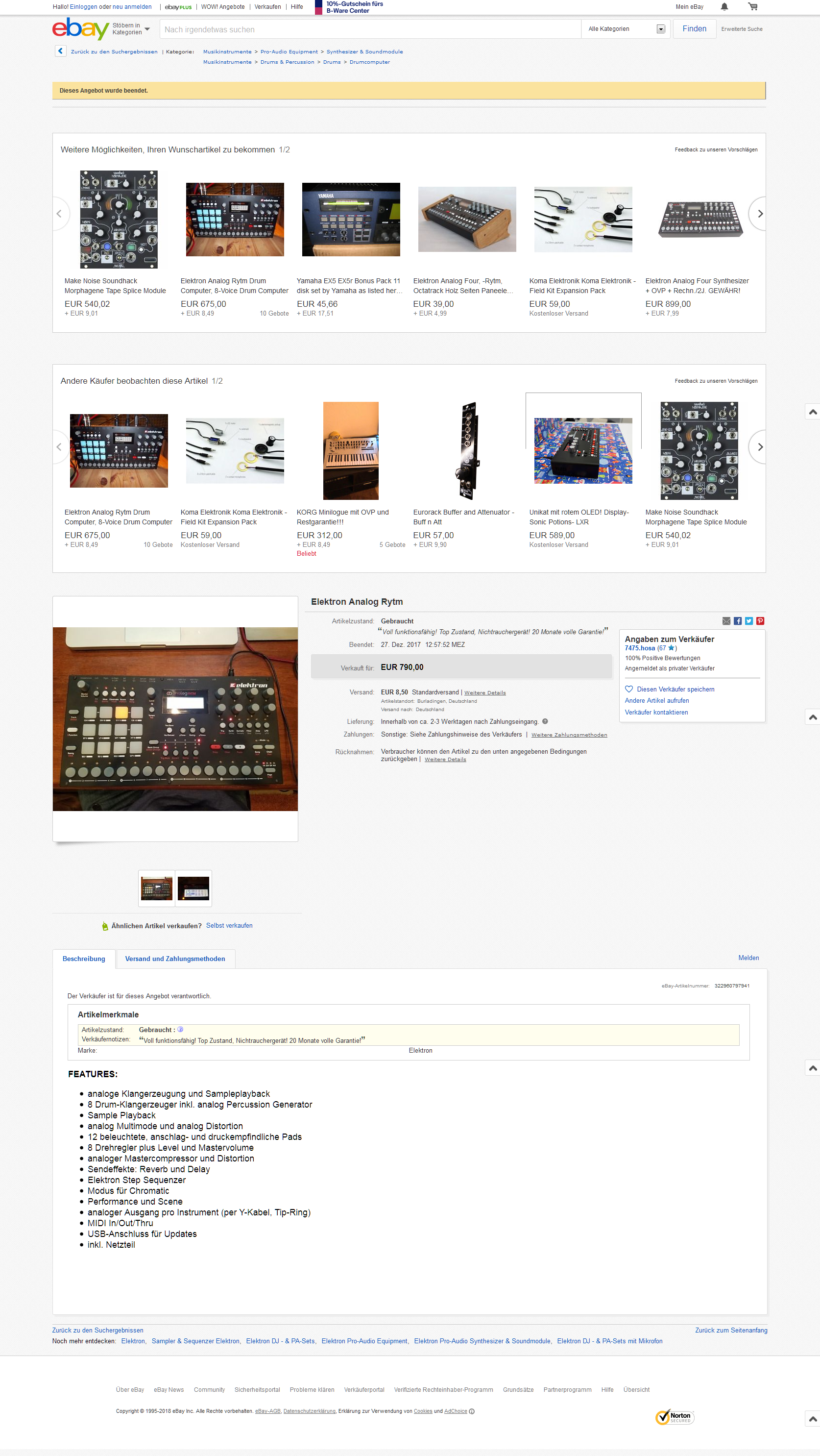Click the Selbst verkaufen link
The width and height of the screenshot is (820, 1456).
coord(229,925)
